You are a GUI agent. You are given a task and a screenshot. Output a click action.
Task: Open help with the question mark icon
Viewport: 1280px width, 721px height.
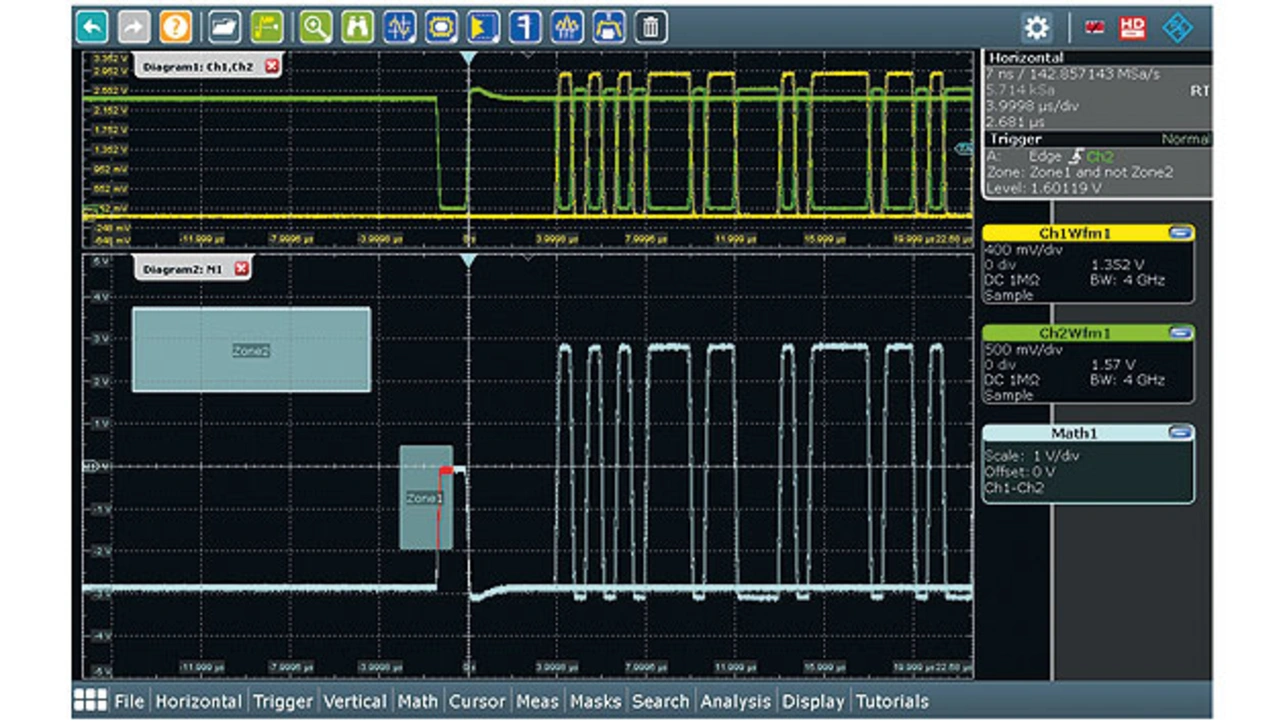coord(175,27)
